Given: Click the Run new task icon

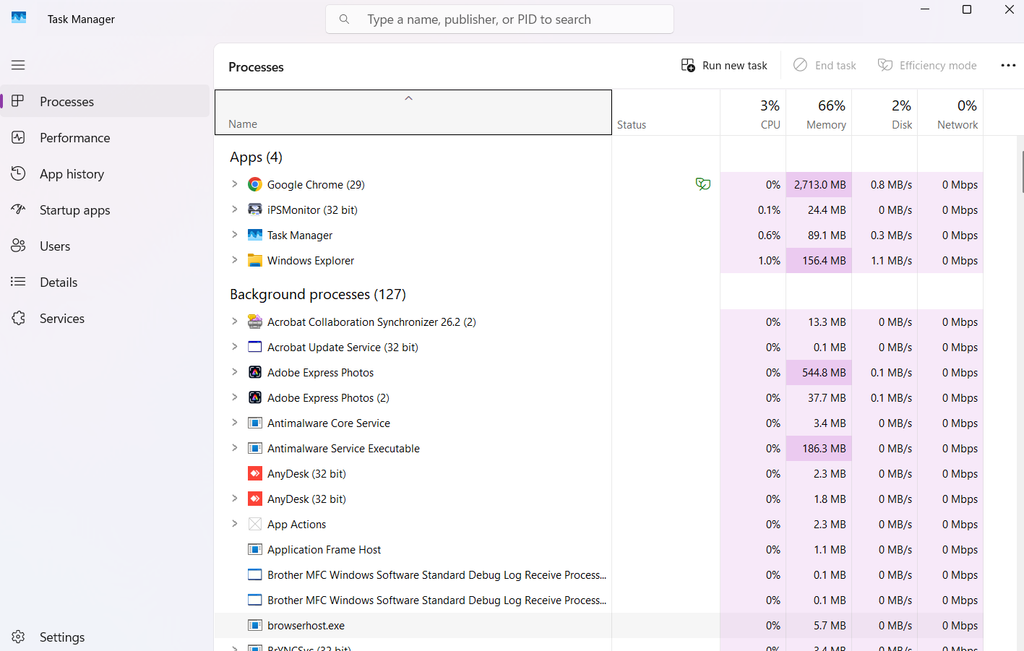Looking at the screenshot, I should [x=688, y=65].
